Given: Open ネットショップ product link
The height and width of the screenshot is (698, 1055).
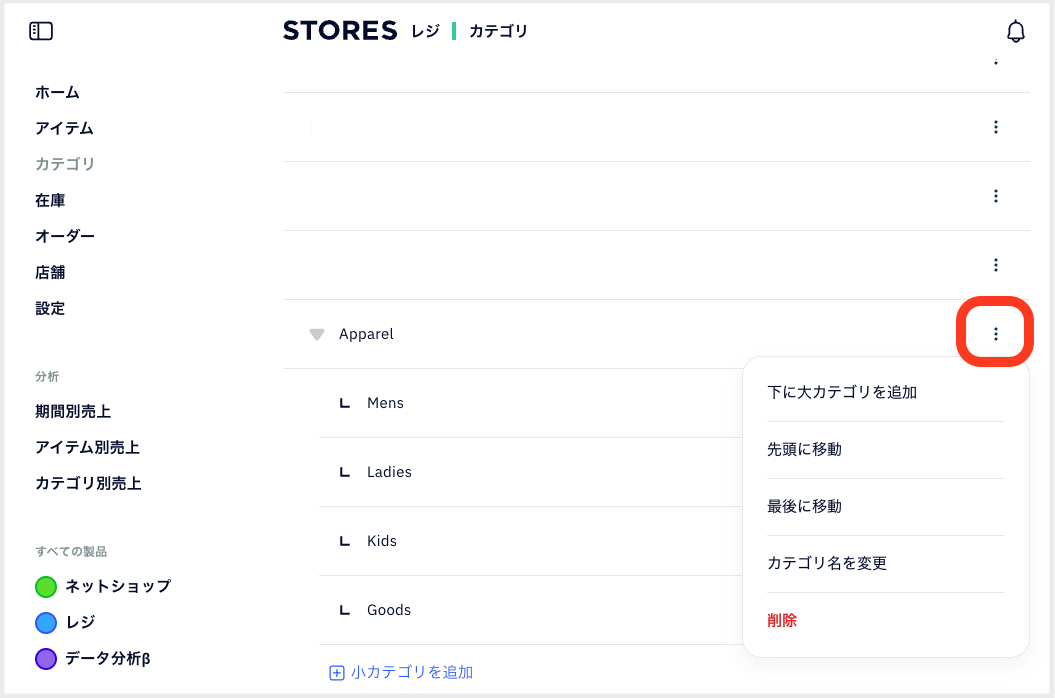Looking at the screenshot, I should pos(118,586).
